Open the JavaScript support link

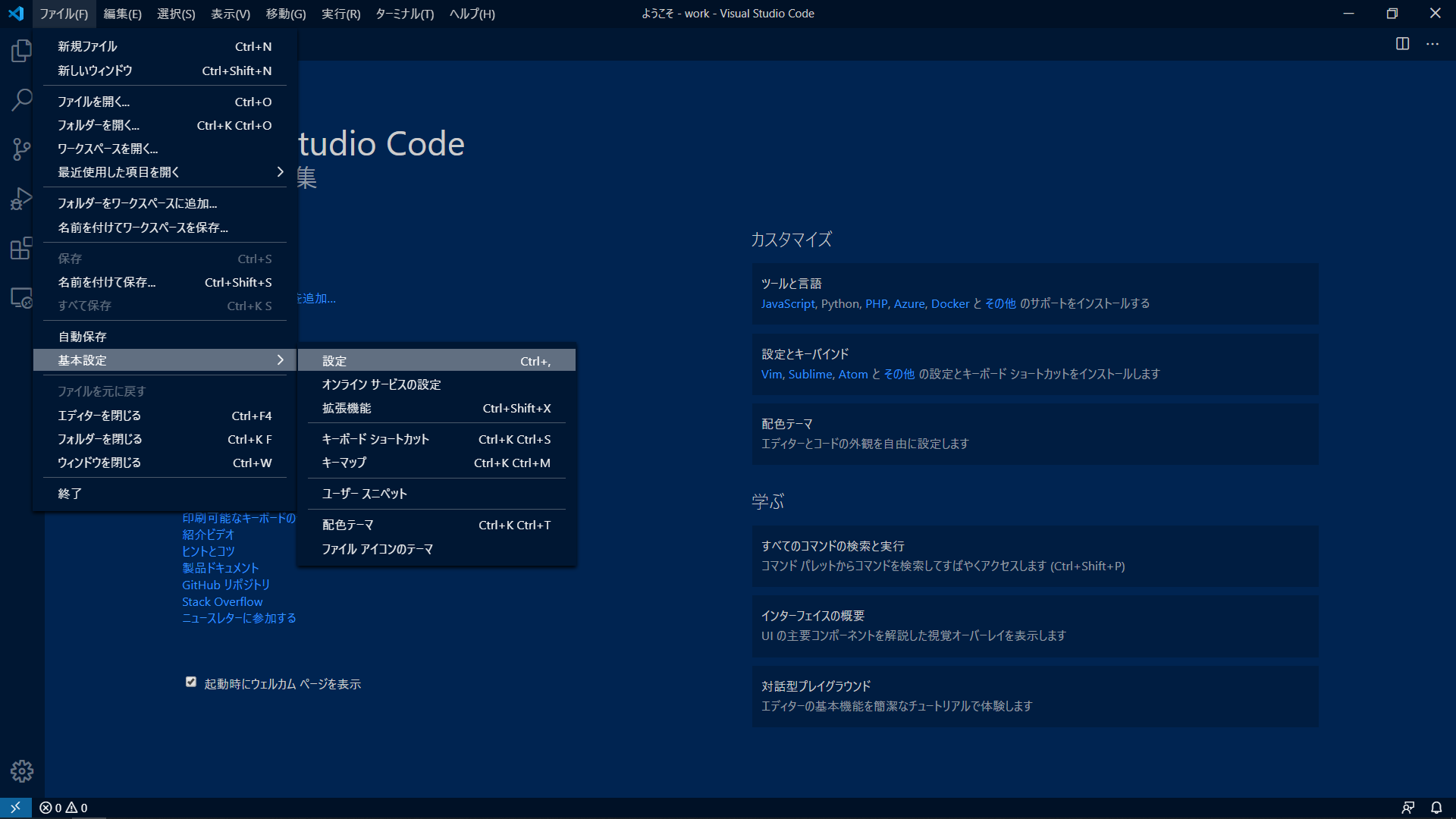coord(787,303)
